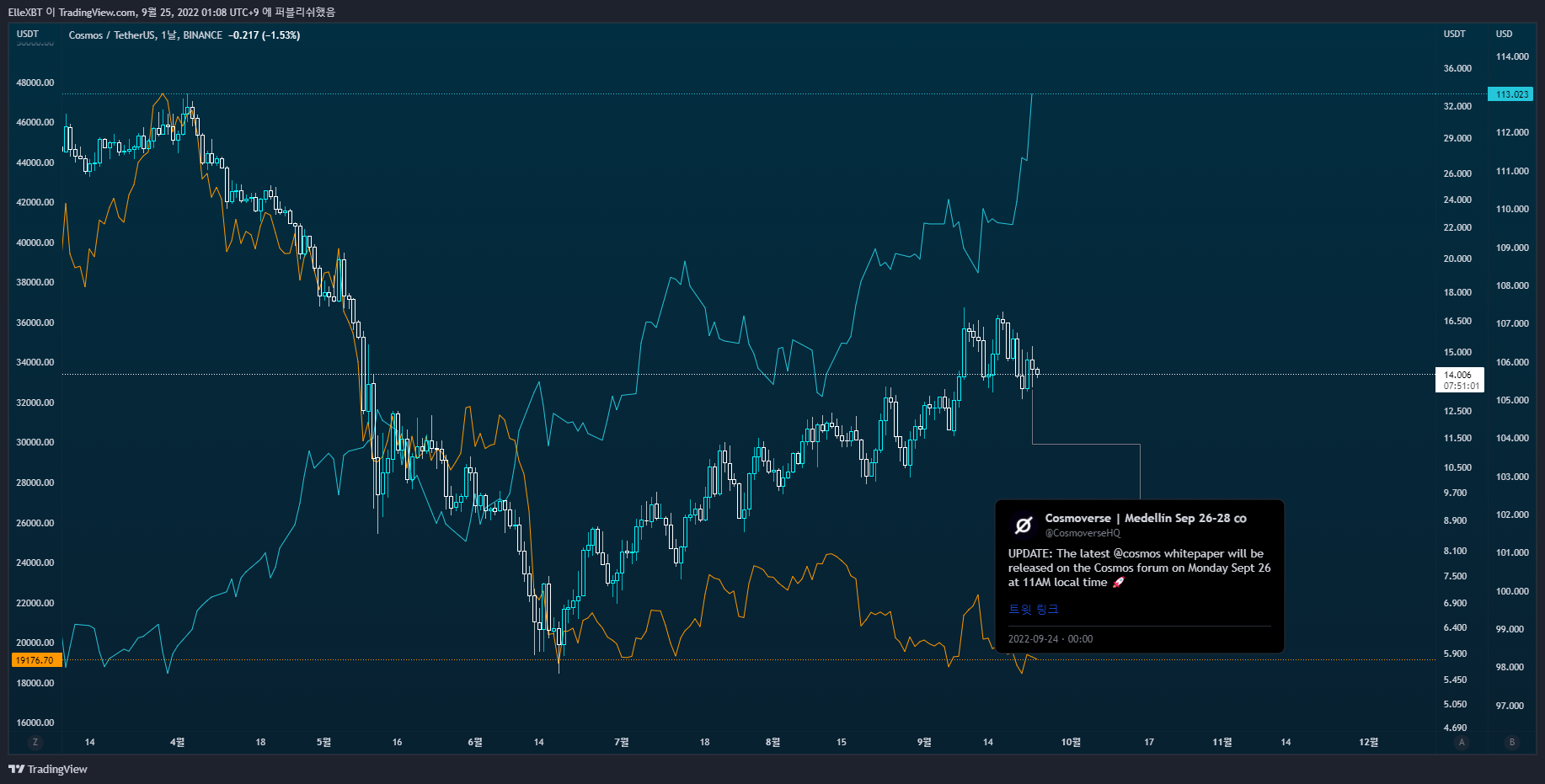The image size is (1545, 784).
Task: Click the 4월 time axis label
Action: click(177, 742)
